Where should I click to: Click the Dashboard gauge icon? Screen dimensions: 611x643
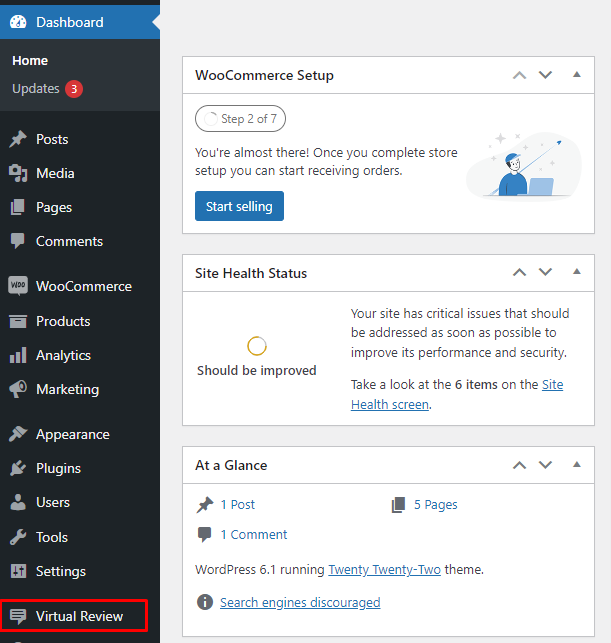[x=18, y=22]
